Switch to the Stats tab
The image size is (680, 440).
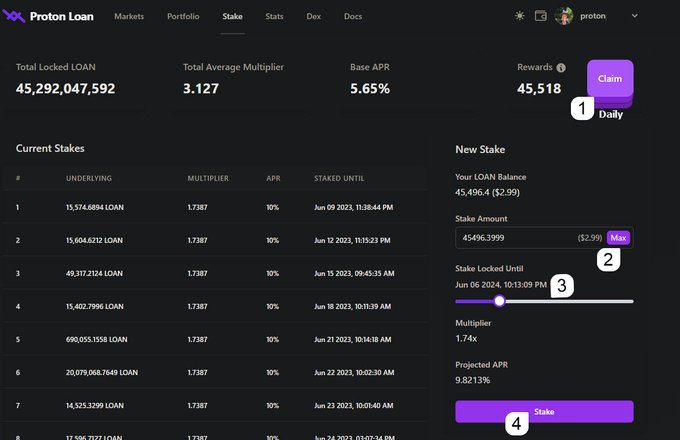(x=274, y=16)
